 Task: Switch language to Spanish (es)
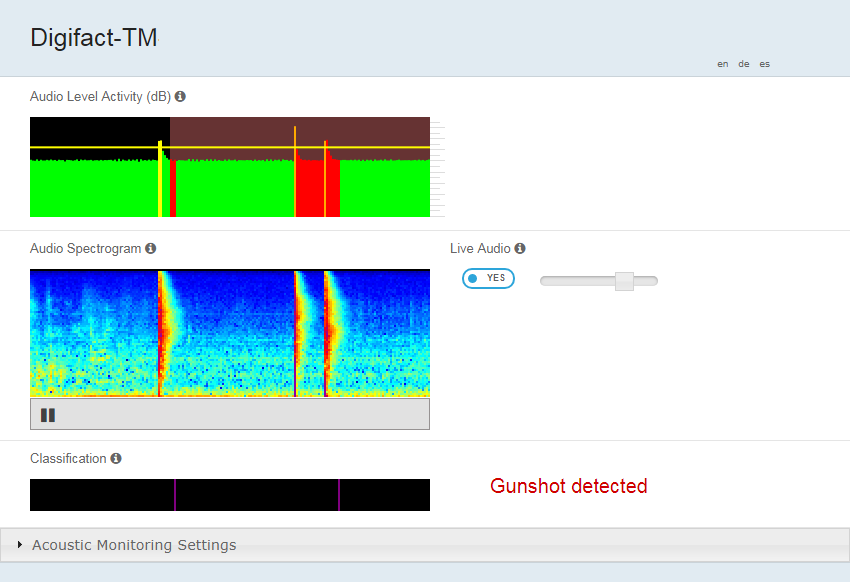(764, 64)
